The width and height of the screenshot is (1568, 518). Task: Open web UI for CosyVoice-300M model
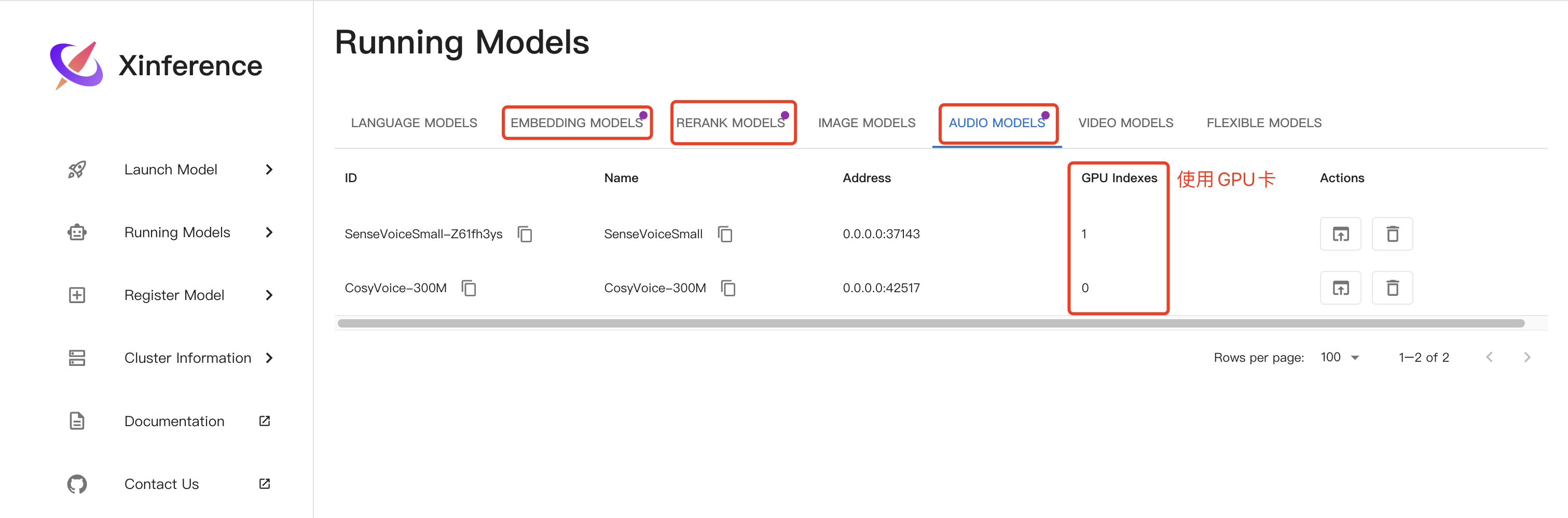click(1340, 288)
